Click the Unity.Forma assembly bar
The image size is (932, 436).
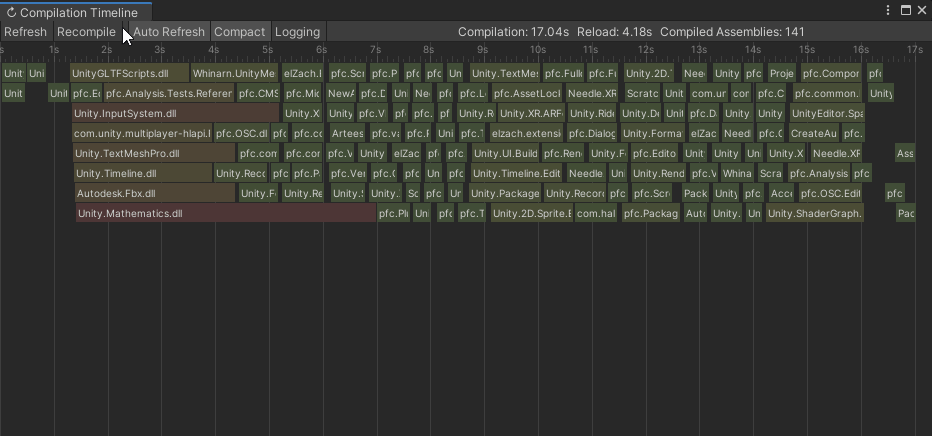[x=651, y=134]
